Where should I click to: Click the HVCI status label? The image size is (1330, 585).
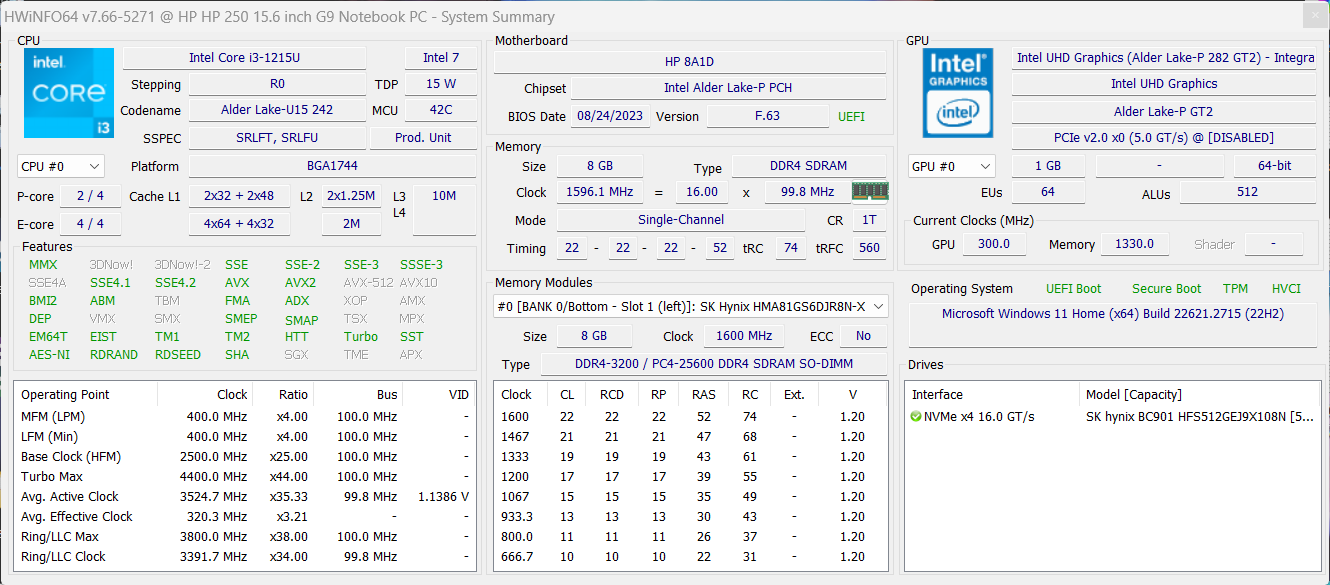tap(1286, 289)
